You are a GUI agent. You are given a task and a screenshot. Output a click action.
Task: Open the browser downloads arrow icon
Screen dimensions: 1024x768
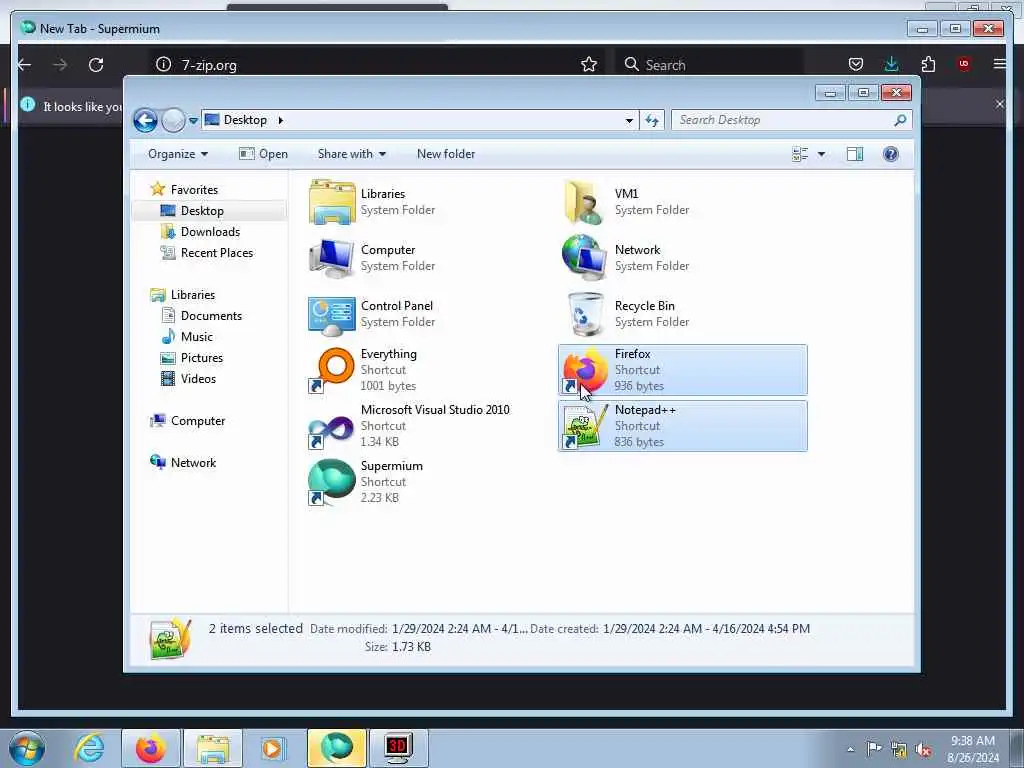pos(891,64)
